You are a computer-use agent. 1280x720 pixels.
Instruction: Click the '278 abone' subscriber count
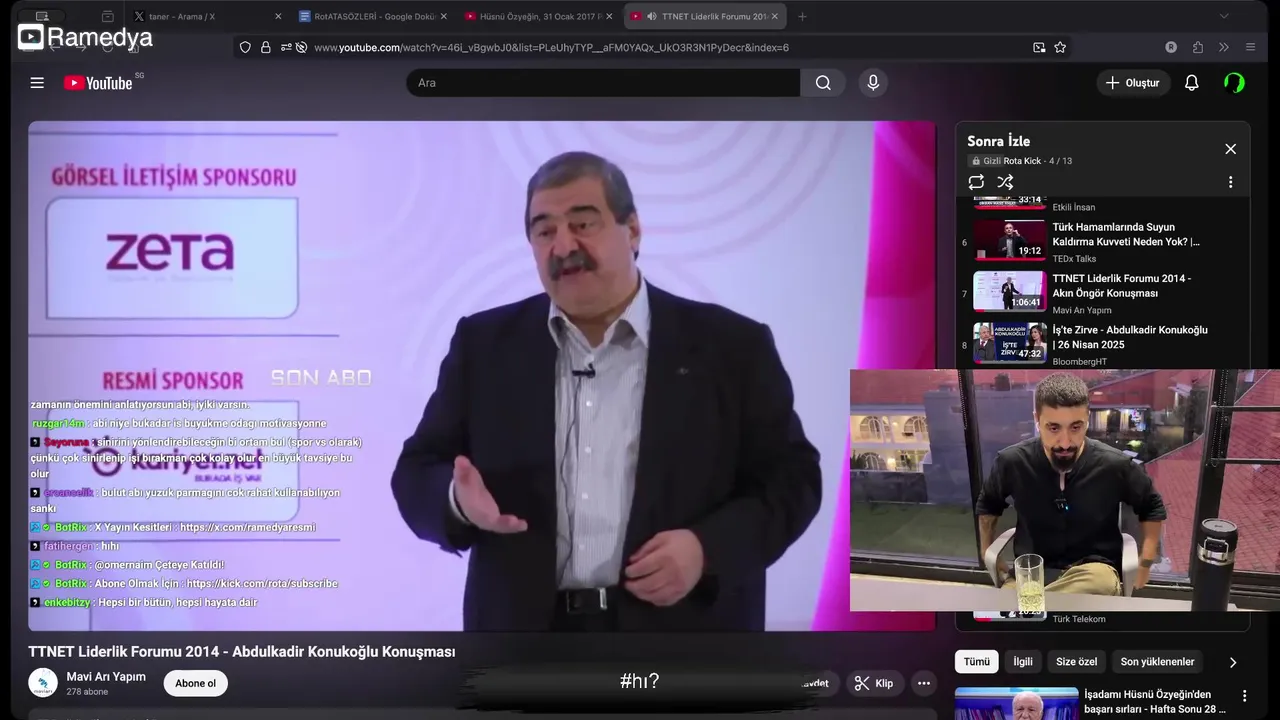point(87,692)
